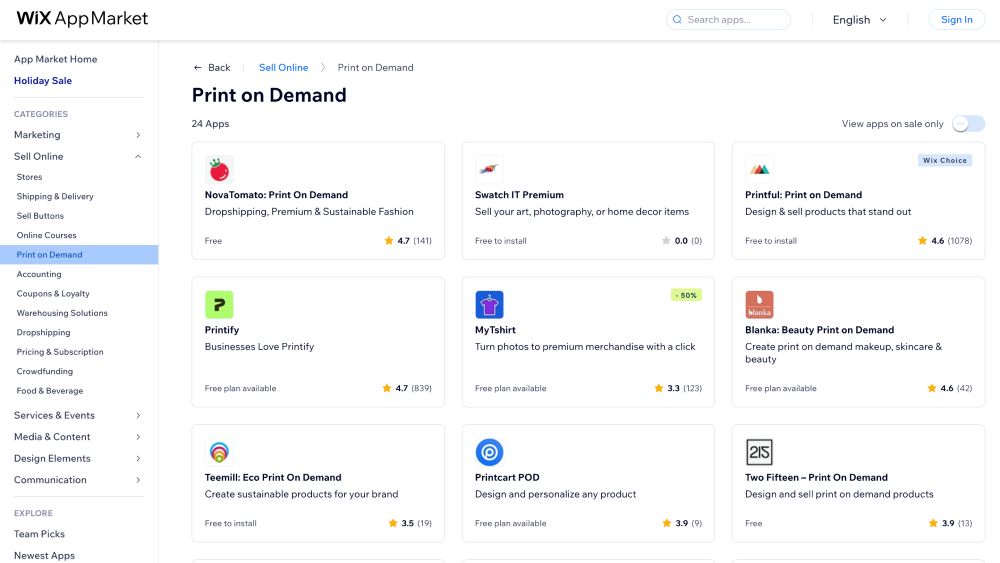The height and width of the screenshot is (563, 1000).
Task: Click 'Businesses Love Printify' description
Action: coord(260,347)
